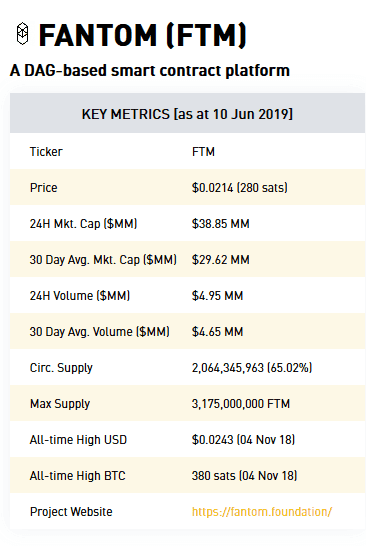Click the FTM ticker value
366x546 pixels.
[203, 152]
